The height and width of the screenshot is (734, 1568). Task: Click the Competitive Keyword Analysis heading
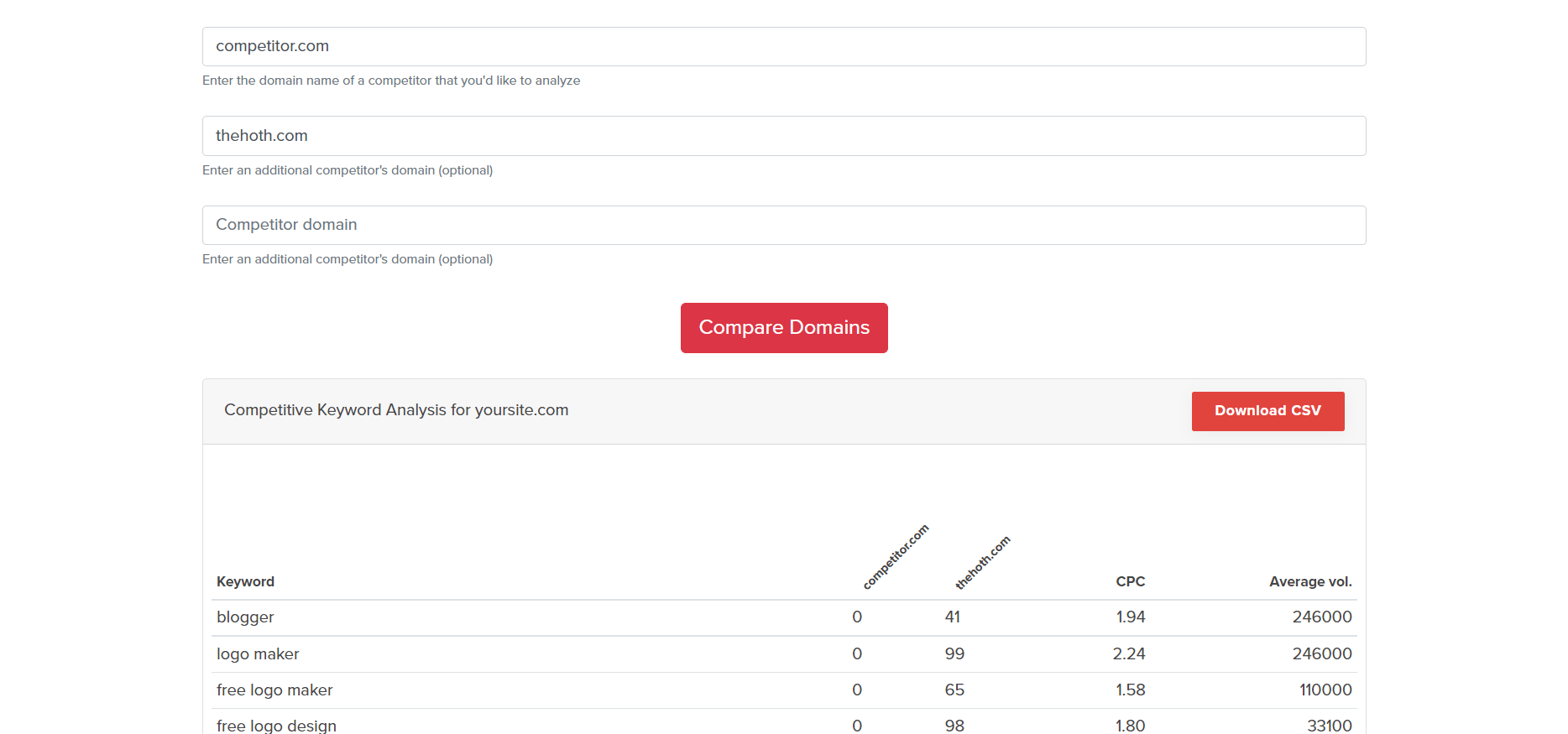coord(396,410)
